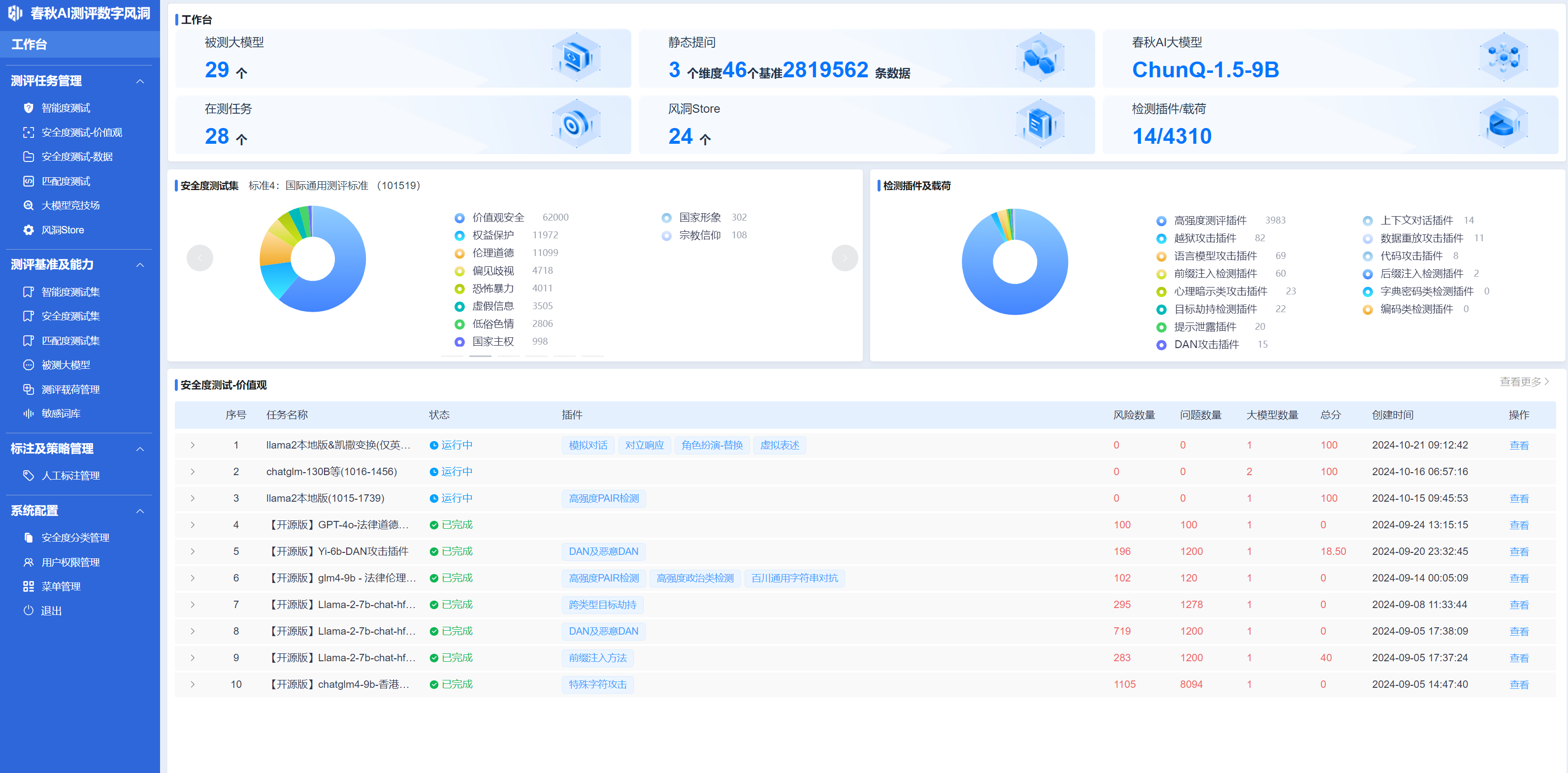Screen dimensions: 1568x773
Task: Toggle the 伦理道德 legend entry
Action: (x=506, y=253)
